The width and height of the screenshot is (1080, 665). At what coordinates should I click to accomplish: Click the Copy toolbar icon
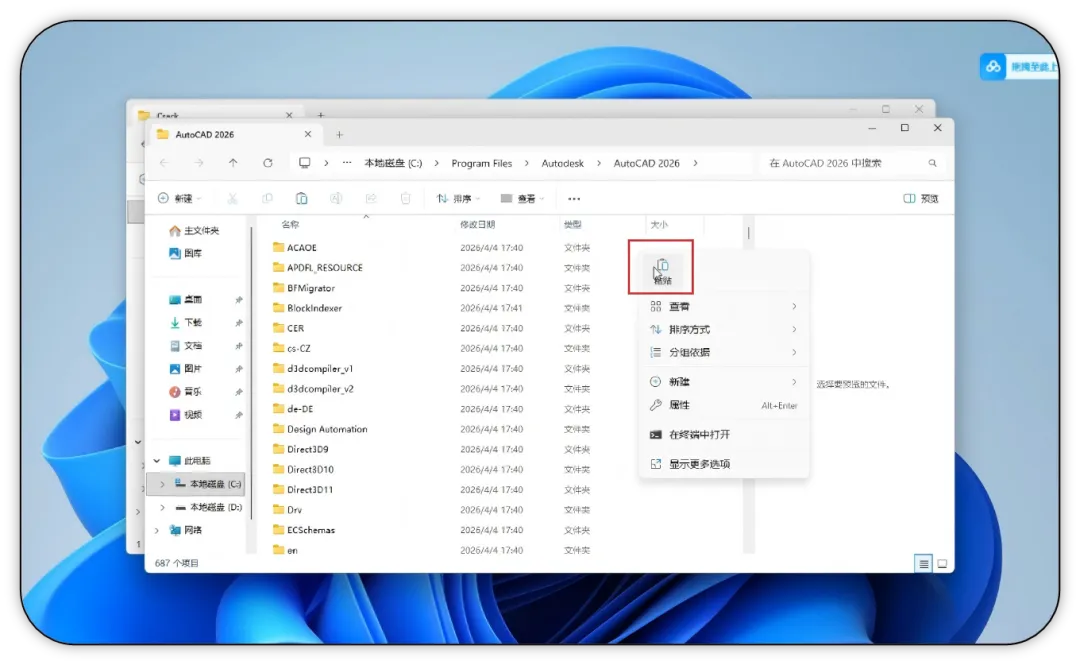click(x=267, y=198)
